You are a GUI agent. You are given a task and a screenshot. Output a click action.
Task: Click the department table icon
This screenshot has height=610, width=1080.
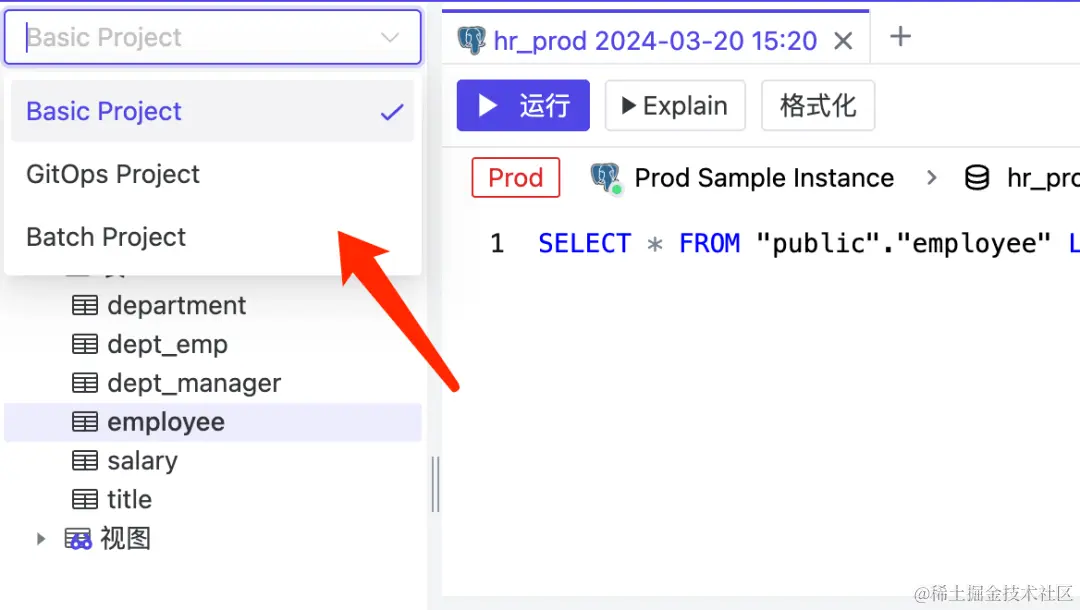(85, 305)
